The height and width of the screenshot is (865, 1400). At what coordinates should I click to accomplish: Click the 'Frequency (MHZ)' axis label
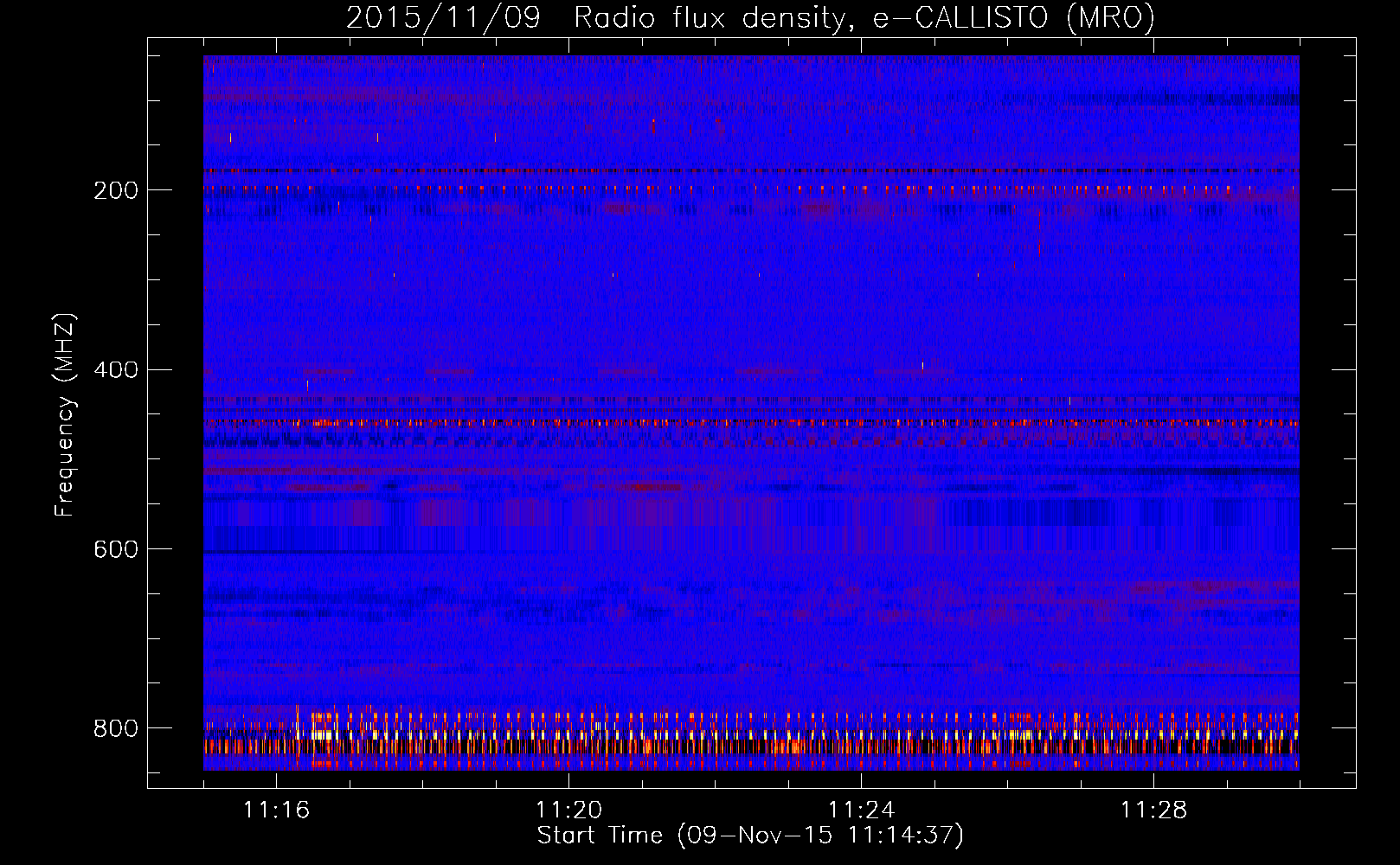click(x=65, y=414)
